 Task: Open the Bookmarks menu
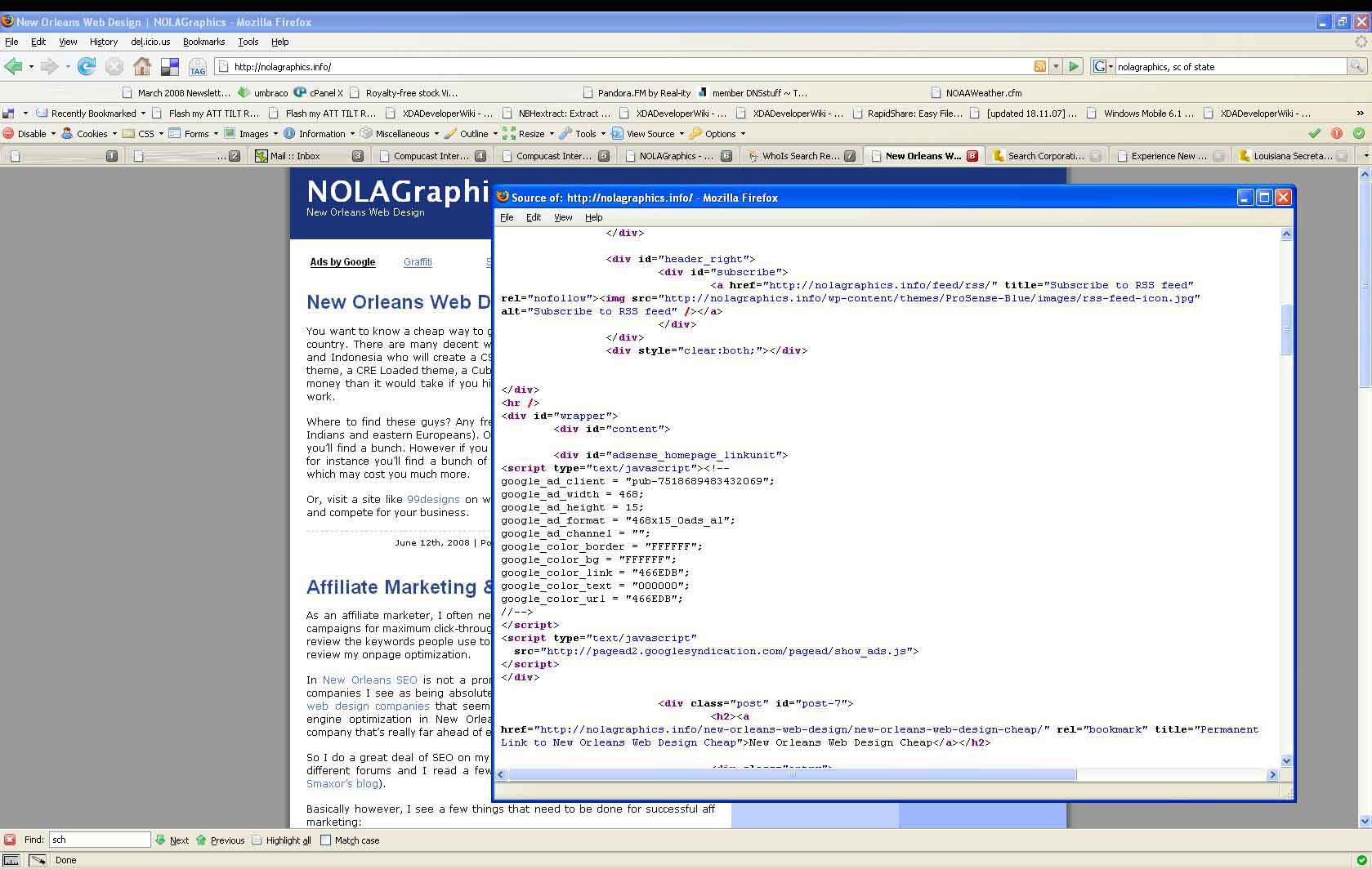tap(203, 42)
